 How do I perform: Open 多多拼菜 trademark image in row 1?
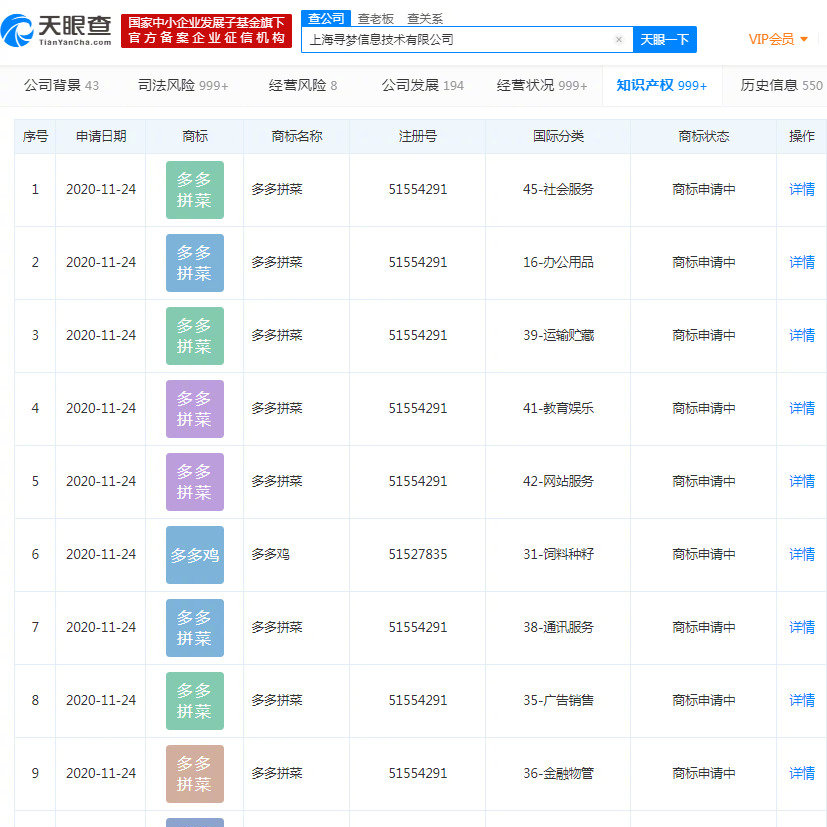(195, 190)
